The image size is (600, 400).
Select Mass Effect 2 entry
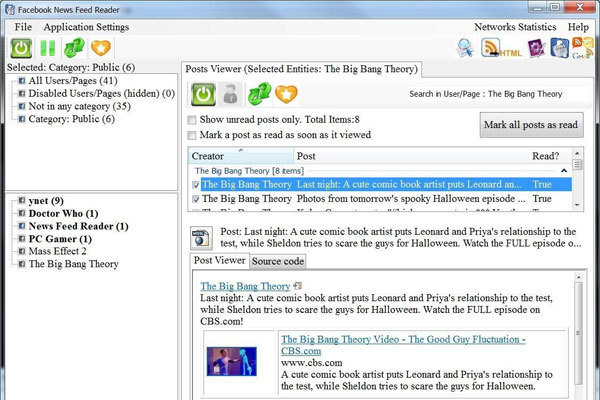[x=57, y=251]
